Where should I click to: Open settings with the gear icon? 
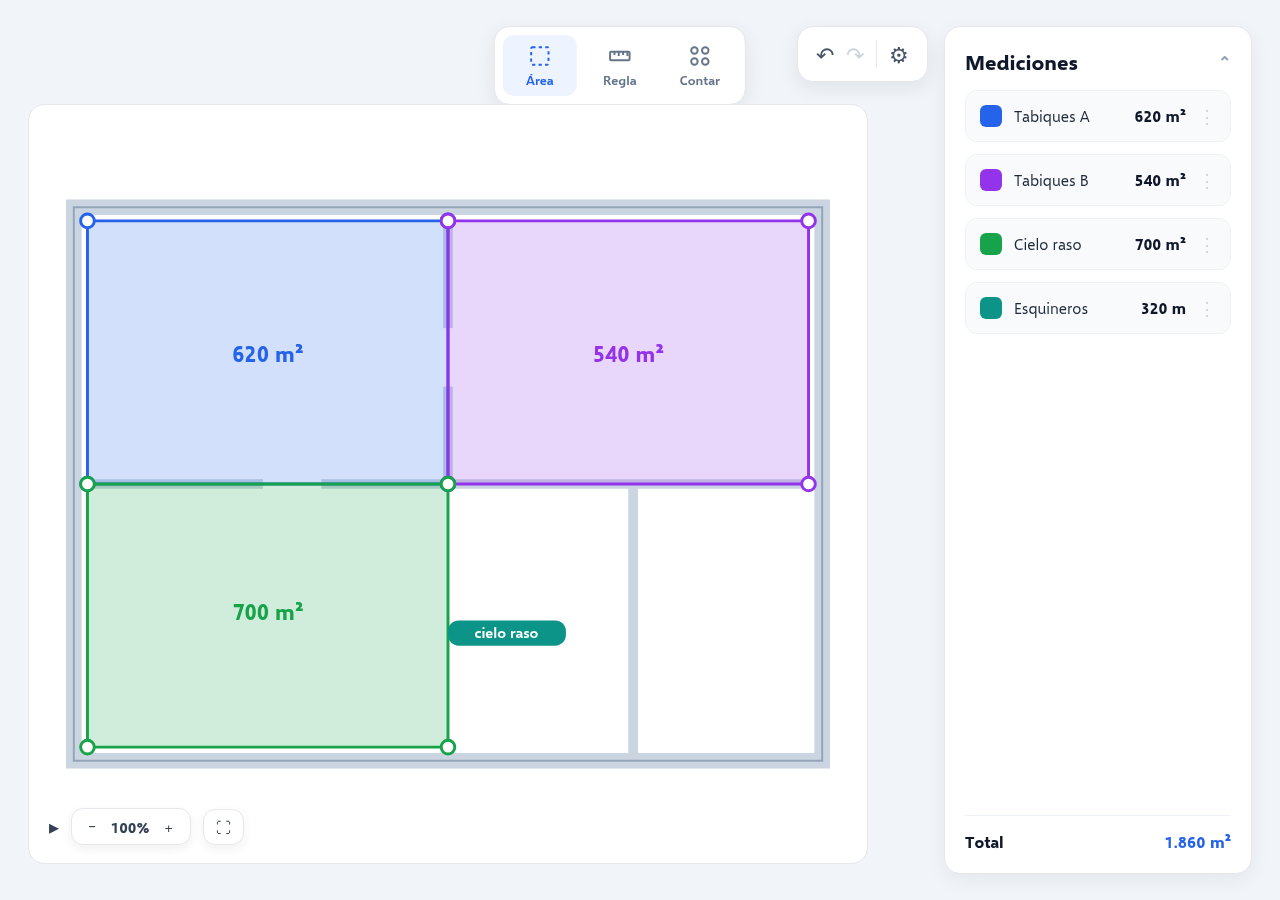point(899,55)
